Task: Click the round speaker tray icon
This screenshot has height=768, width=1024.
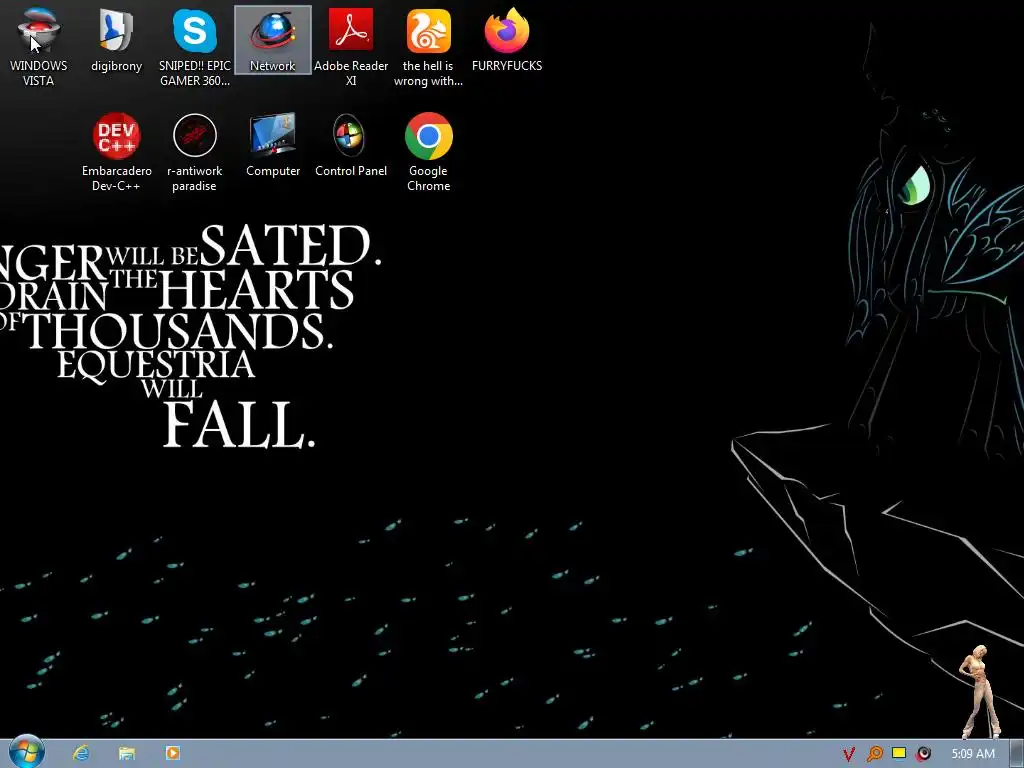Action: coord(923,754)
